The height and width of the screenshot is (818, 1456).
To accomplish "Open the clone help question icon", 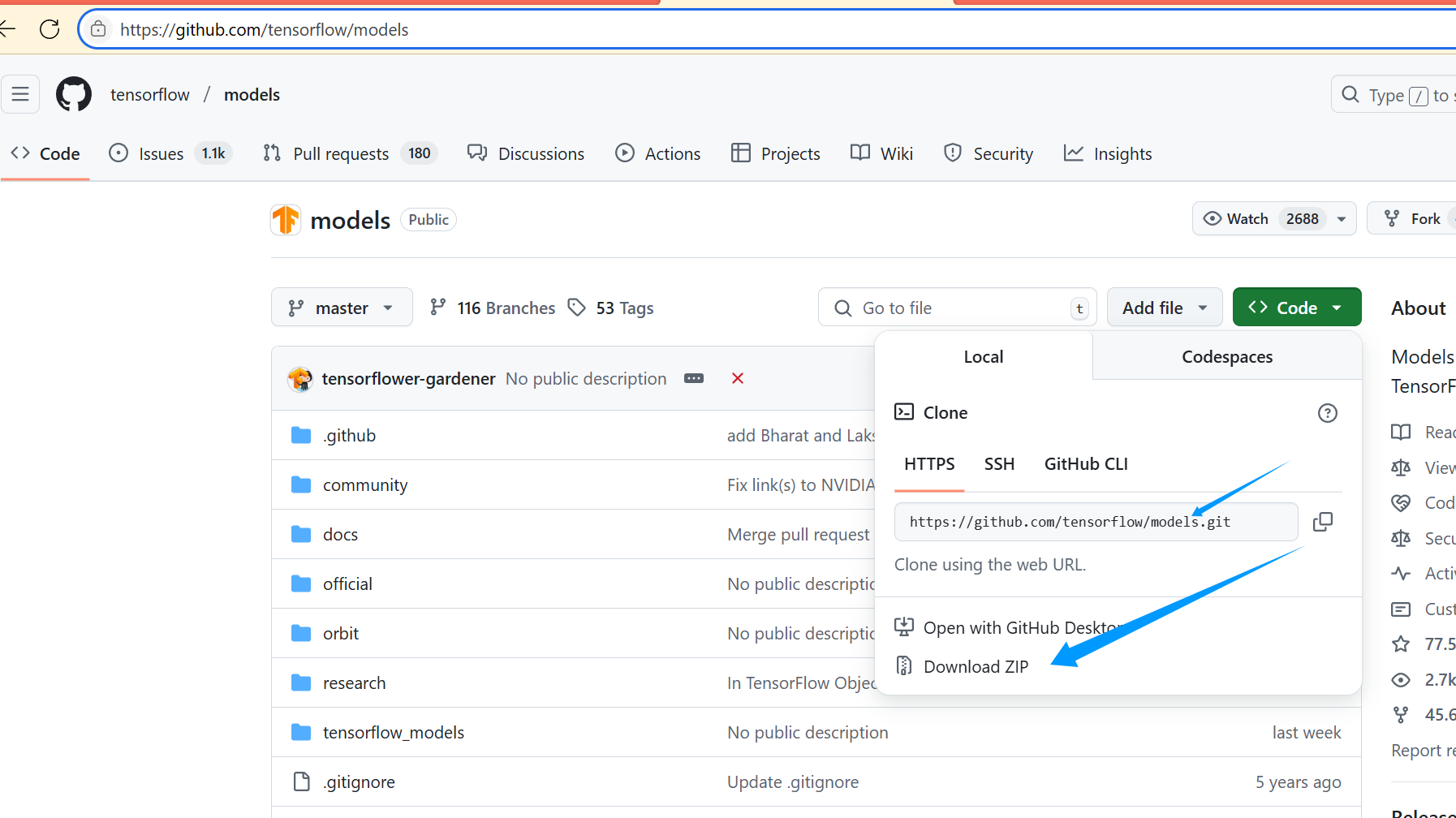I will [x=1328, y=413].
